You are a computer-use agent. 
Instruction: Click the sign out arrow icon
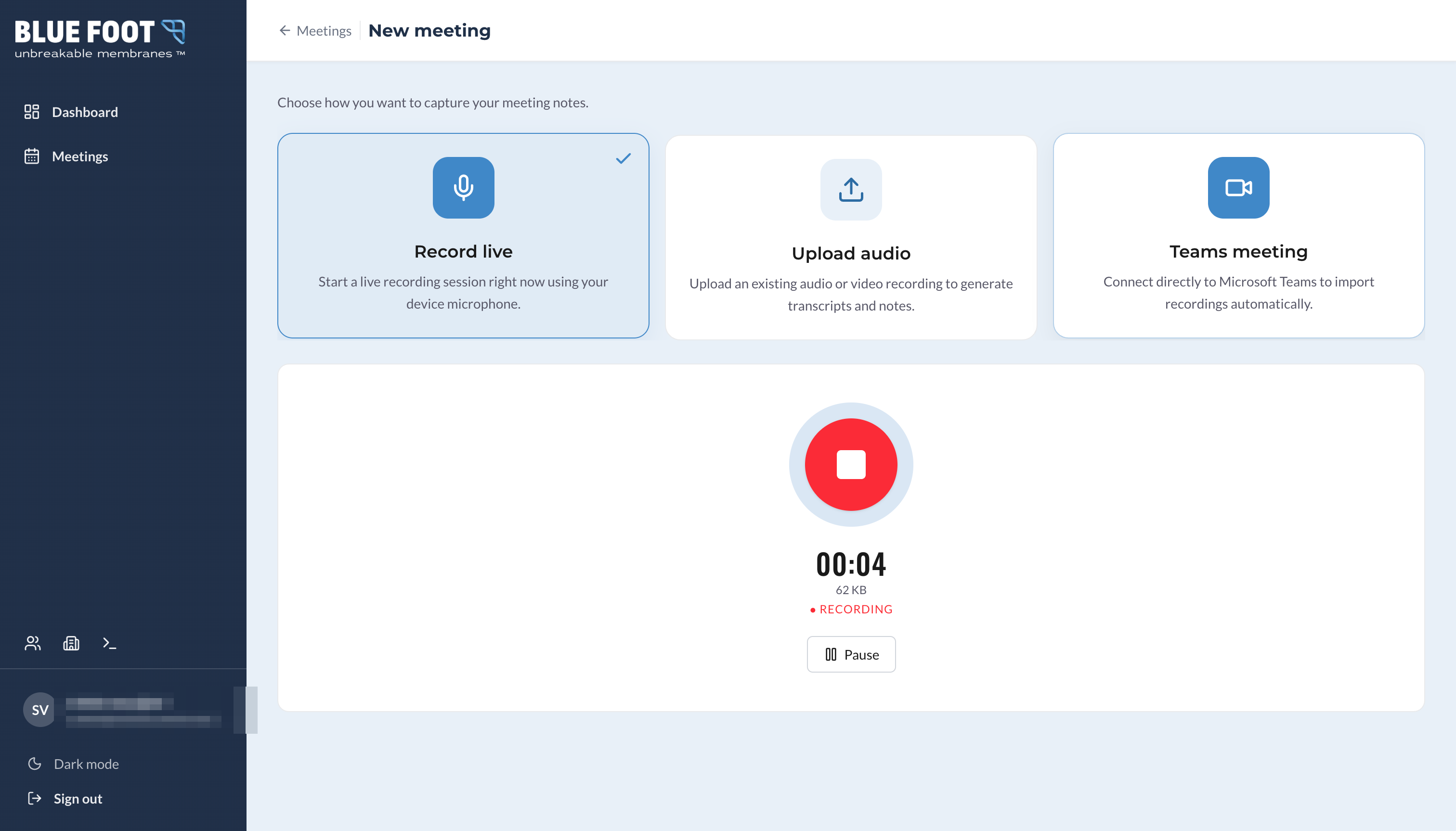pos(35,798)
